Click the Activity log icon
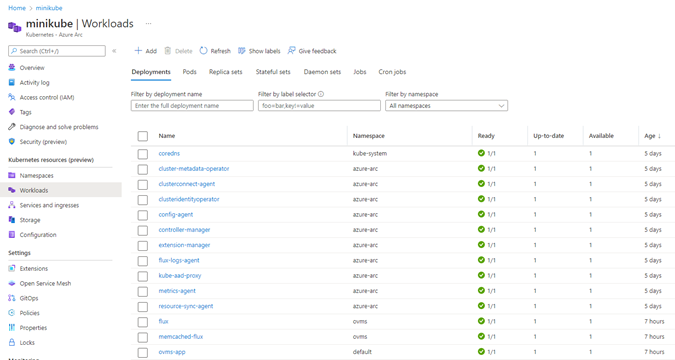Viewport: 675px width, 360px height. (x=12, y=82)
